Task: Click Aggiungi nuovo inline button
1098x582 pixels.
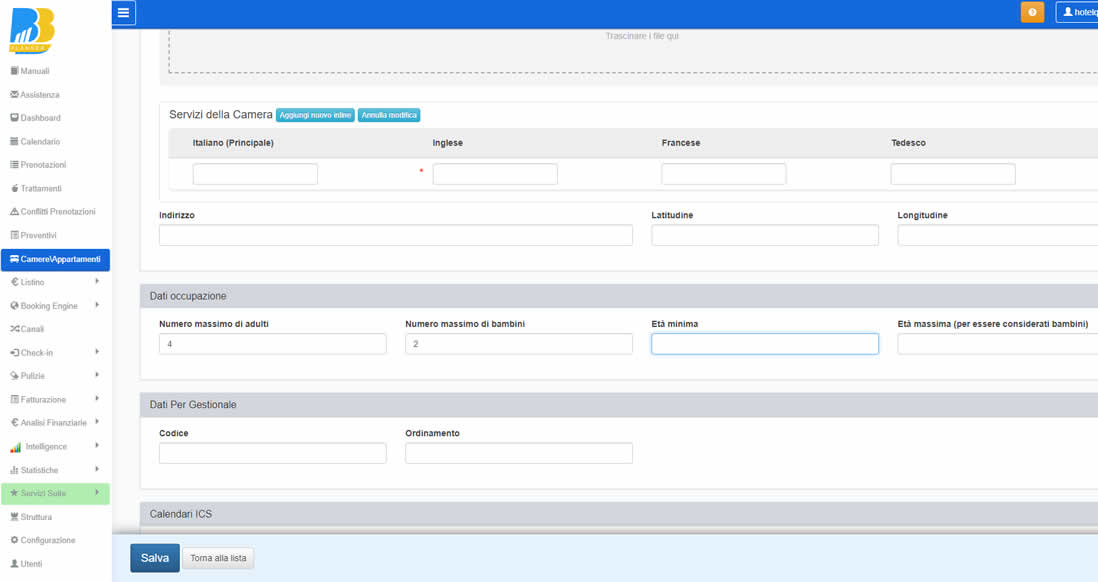Action: [315, 115]
